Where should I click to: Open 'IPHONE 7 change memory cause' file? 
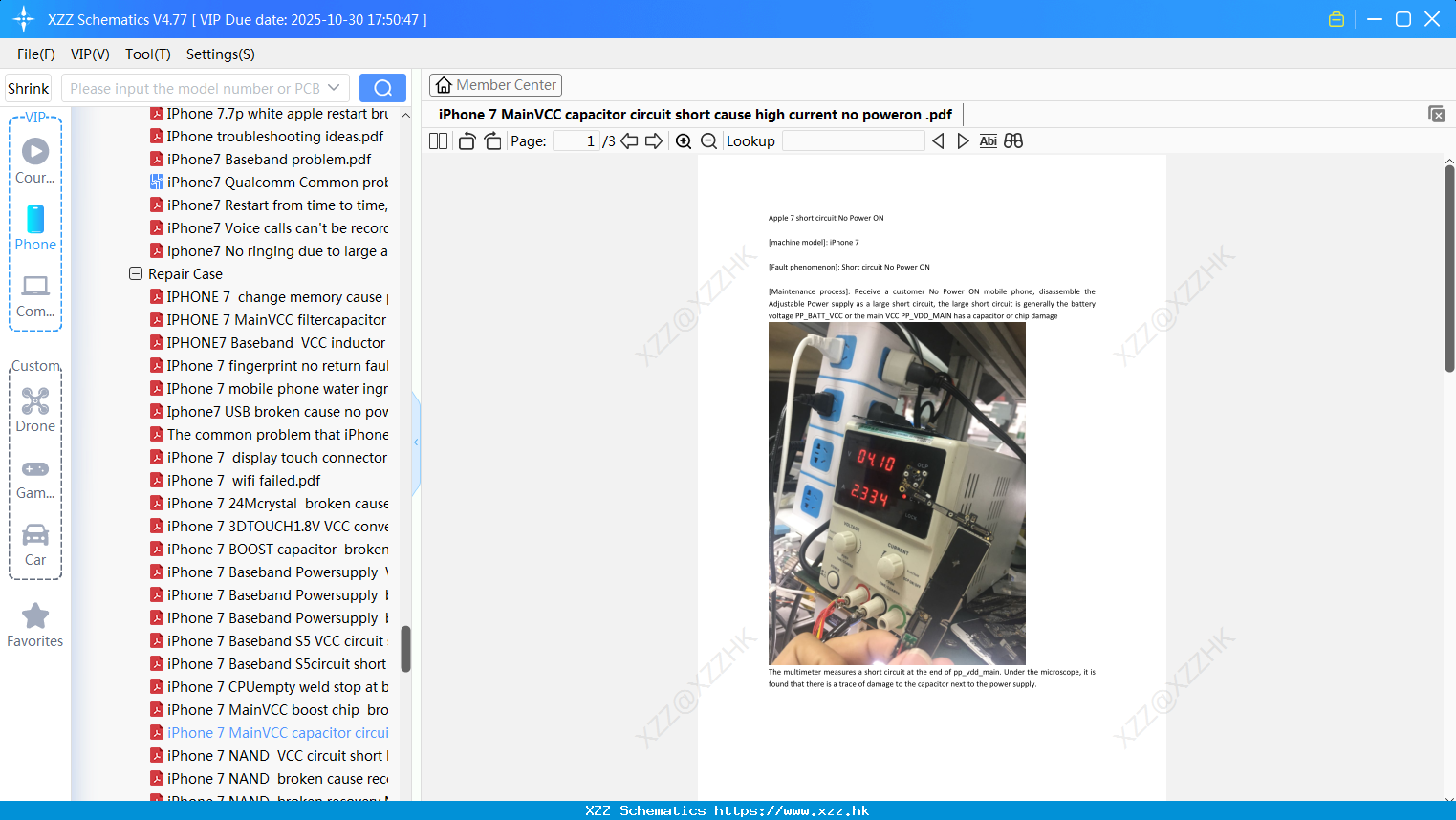[269, 297]
